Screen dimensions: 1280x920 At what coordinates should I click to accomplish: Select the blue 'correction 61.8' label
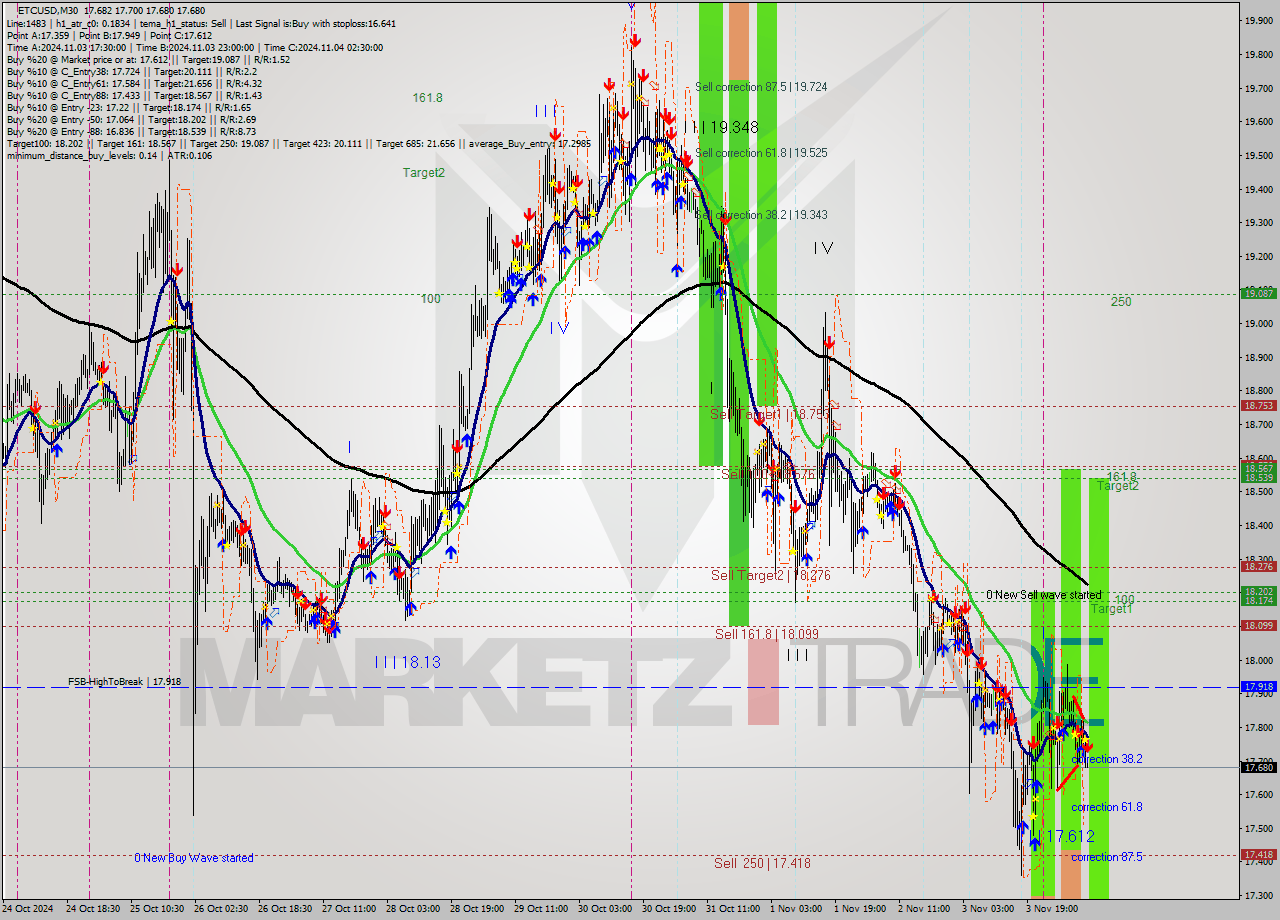tap(1107, 807)
